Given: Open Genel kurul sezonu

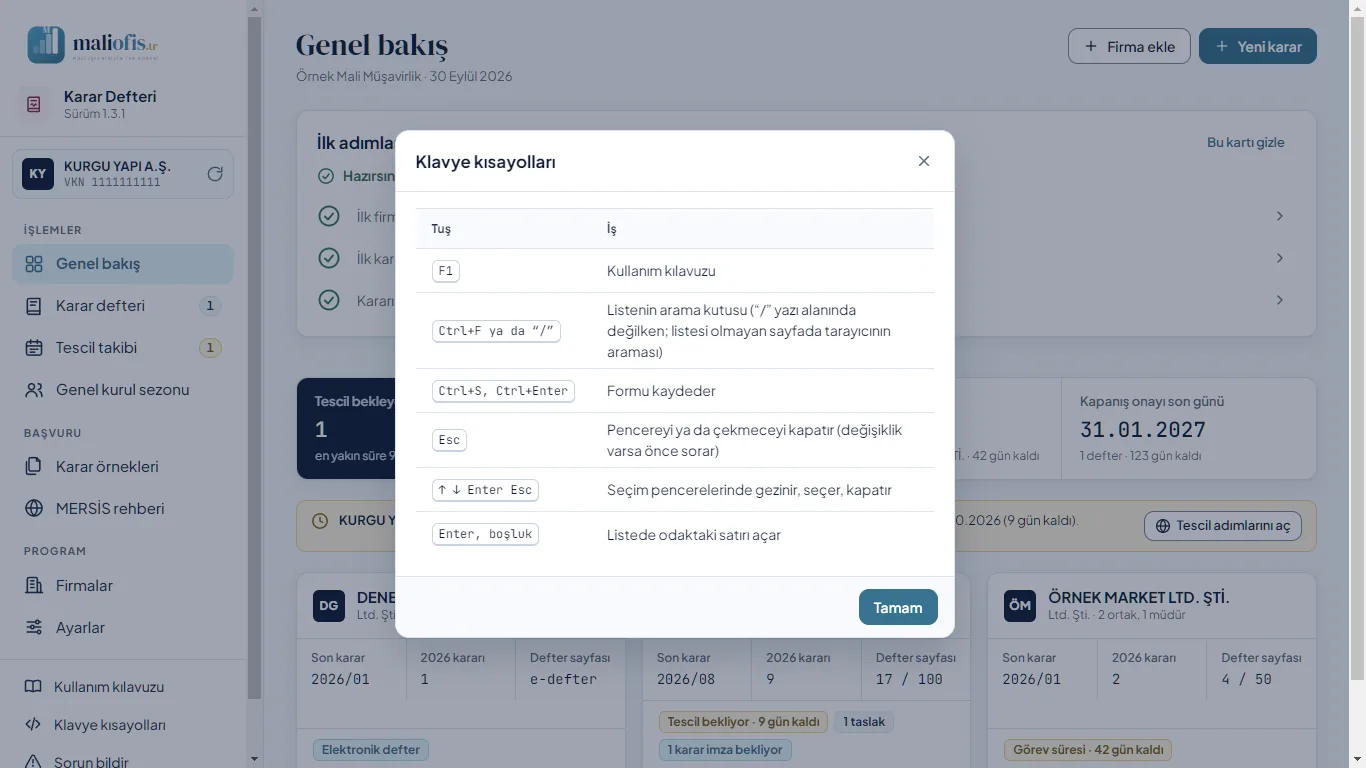Looking at the screenshot, I should pos(123,390).
